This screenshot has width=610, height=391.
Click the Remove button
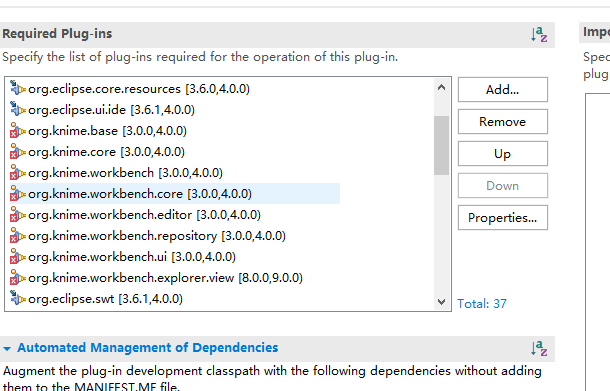[503, 122]
